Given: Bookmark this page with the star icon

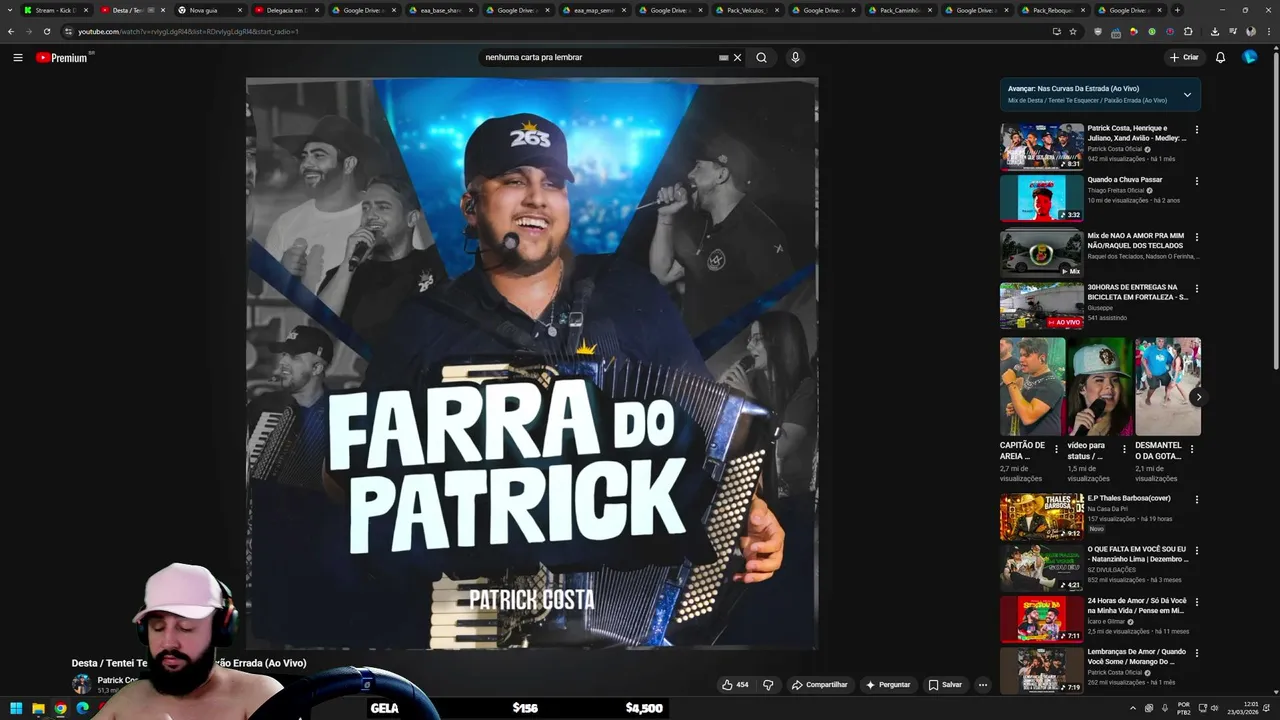Looking at the screenshot, I should pos(1073,31).
